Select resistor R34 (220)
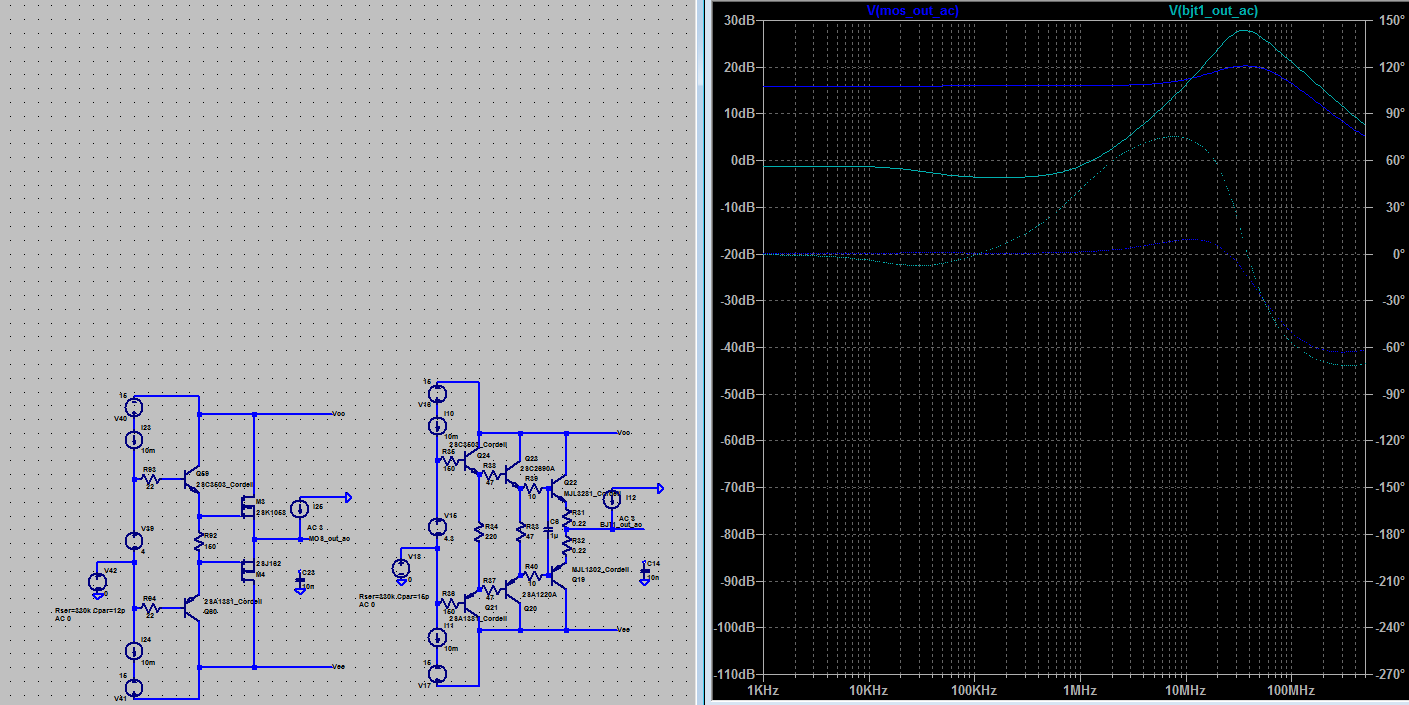The width and height of the screenshot is (1409, 705). click(479, 531)
